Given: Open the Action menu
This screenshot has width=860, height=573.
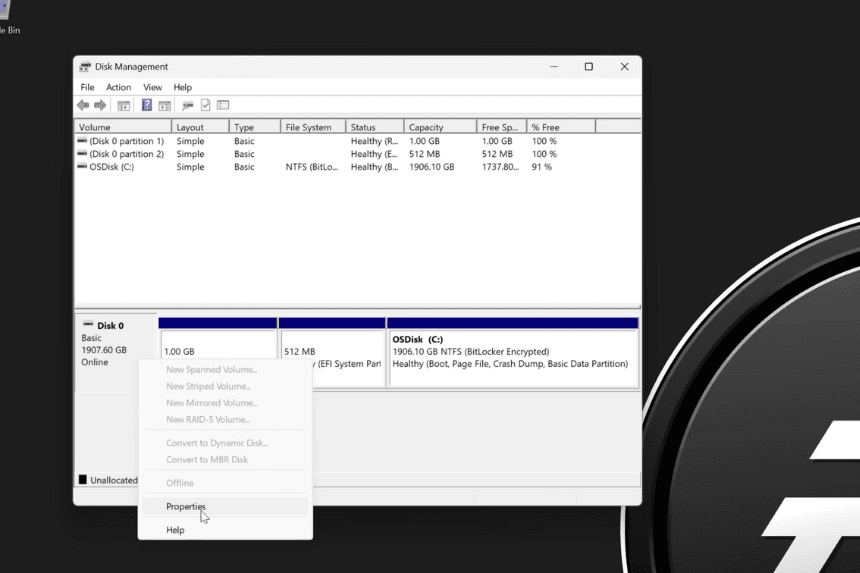Looking at the screenshot, I should pyautogui.click(x=118, y=88).
